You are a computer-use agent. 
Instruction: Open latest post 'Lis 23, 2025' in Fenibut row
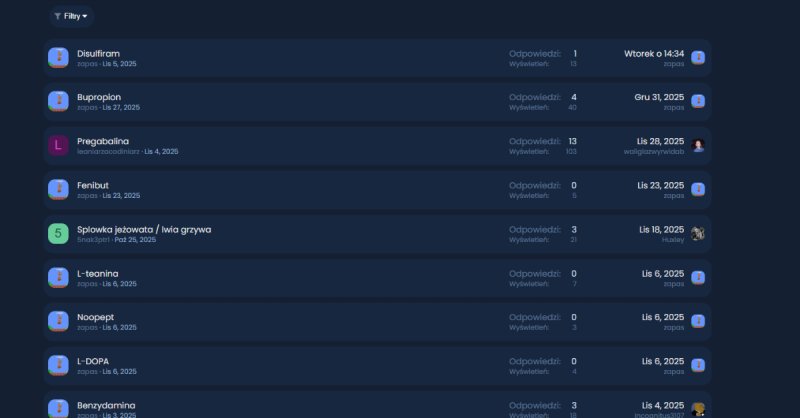[x=661, y=185]
